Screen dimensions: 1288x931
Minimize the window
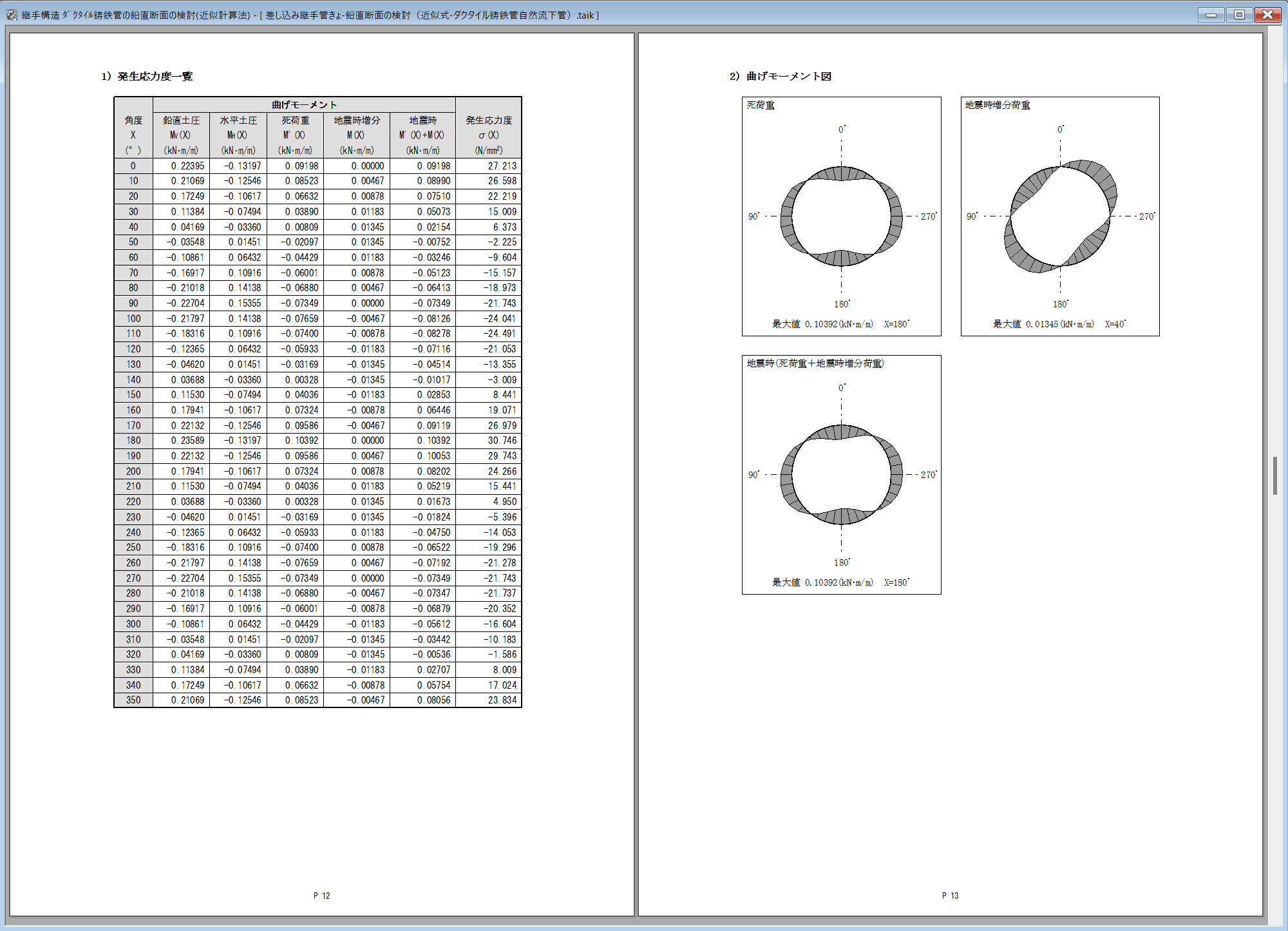point(1211,14)
